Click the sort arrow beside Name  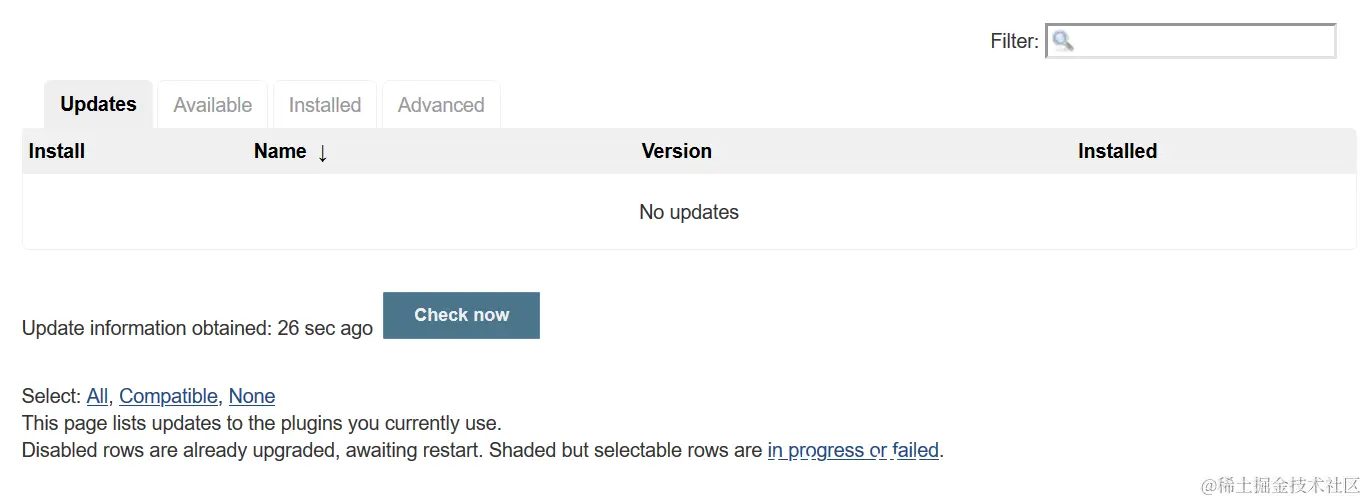pos(322,153)
